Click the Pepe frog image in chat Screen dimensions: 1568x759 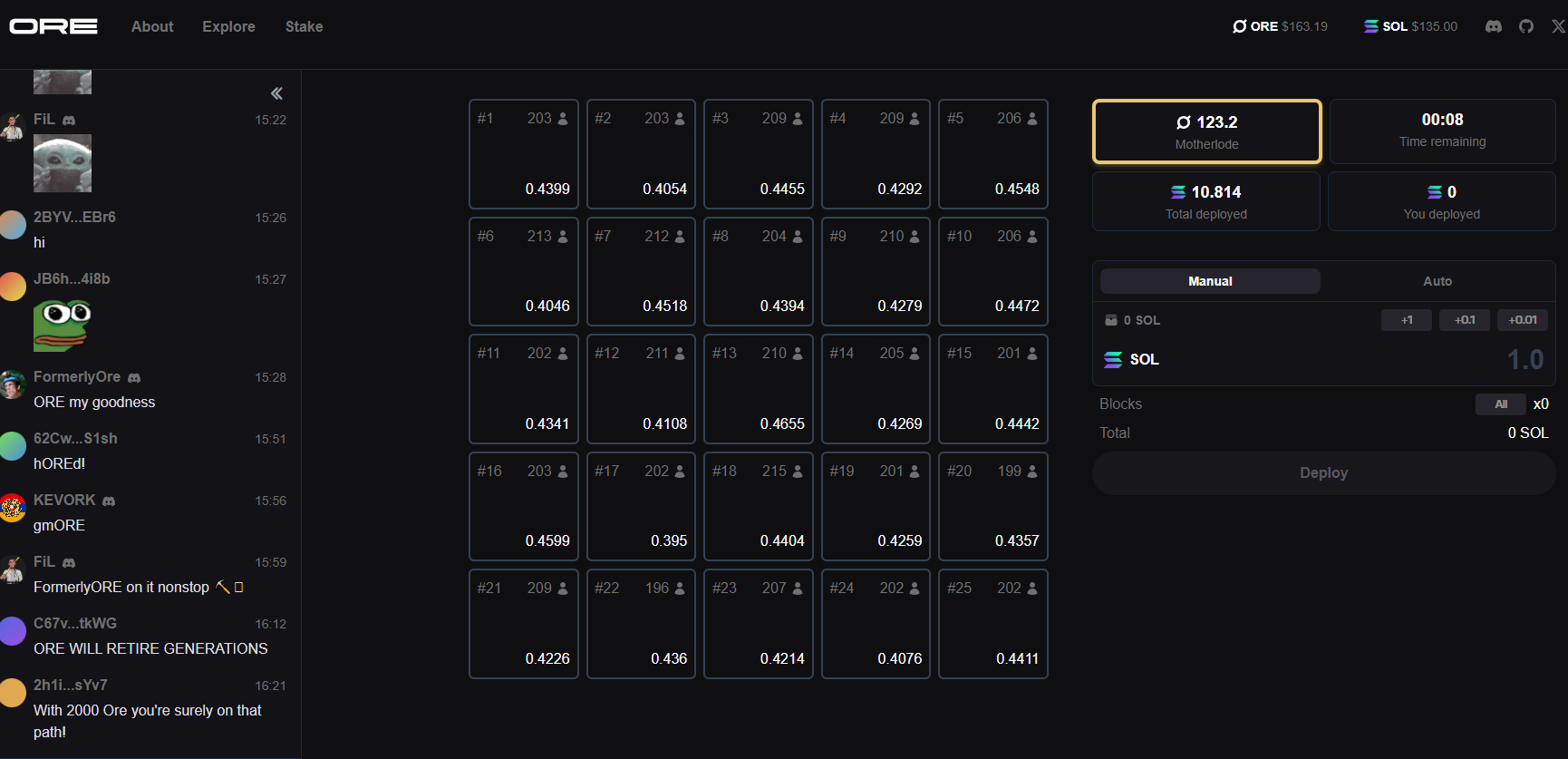[63, 325]
